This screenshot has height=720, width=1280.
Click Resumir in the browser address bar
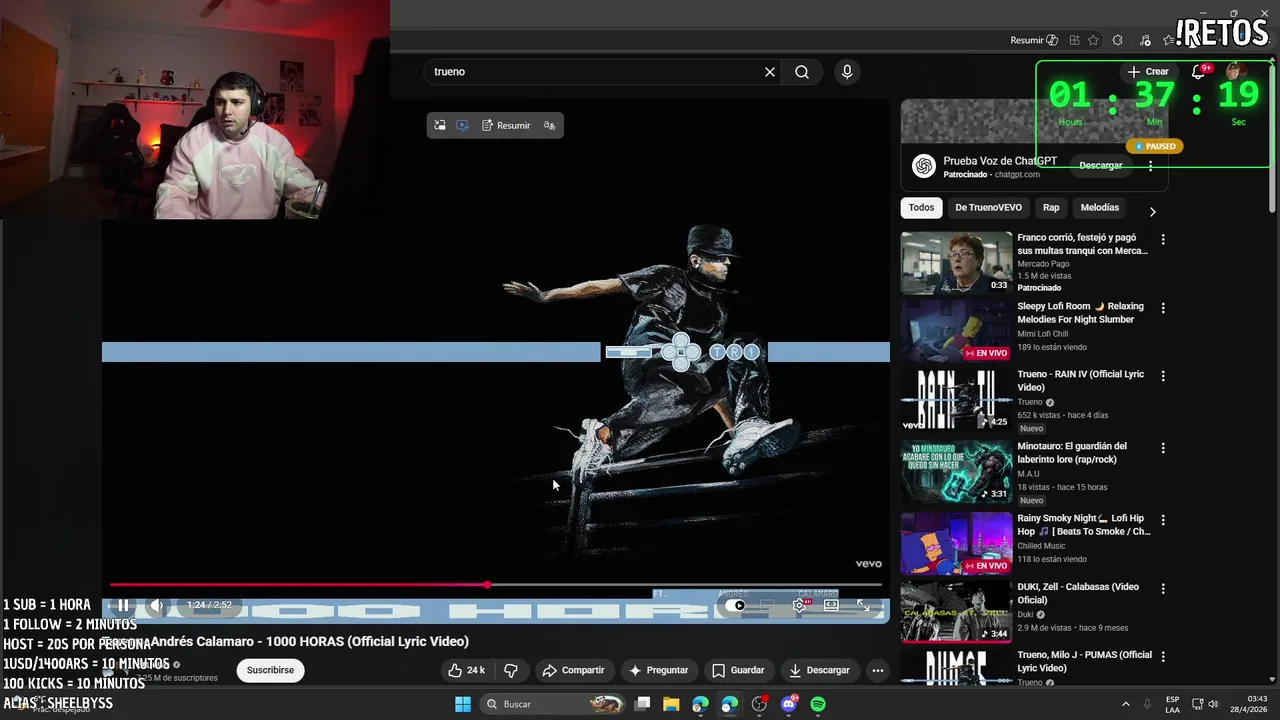(1033, 40)
